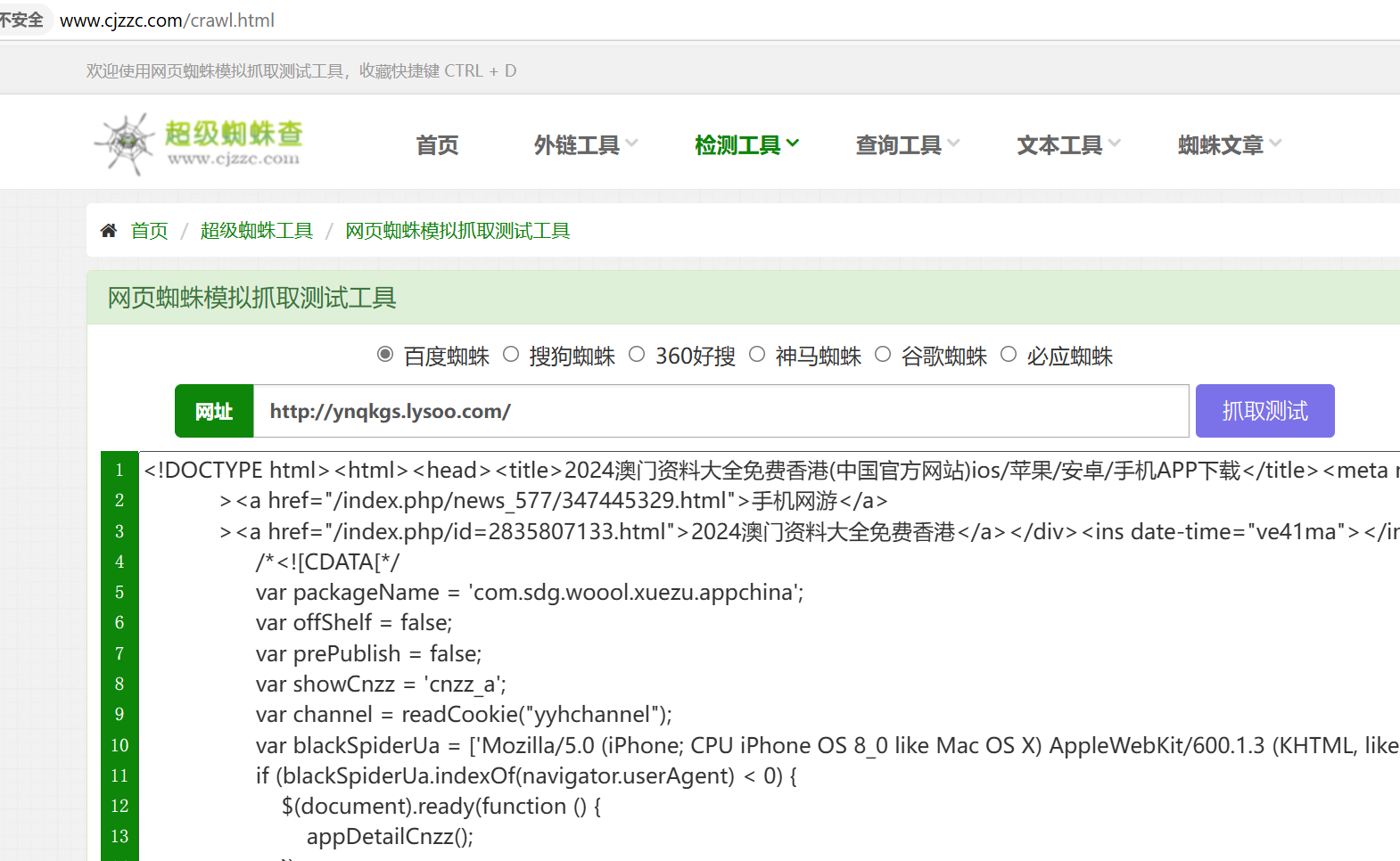
Task: Click the blackSpiderUa.indexOf if statement line
Action: point(526,775)
